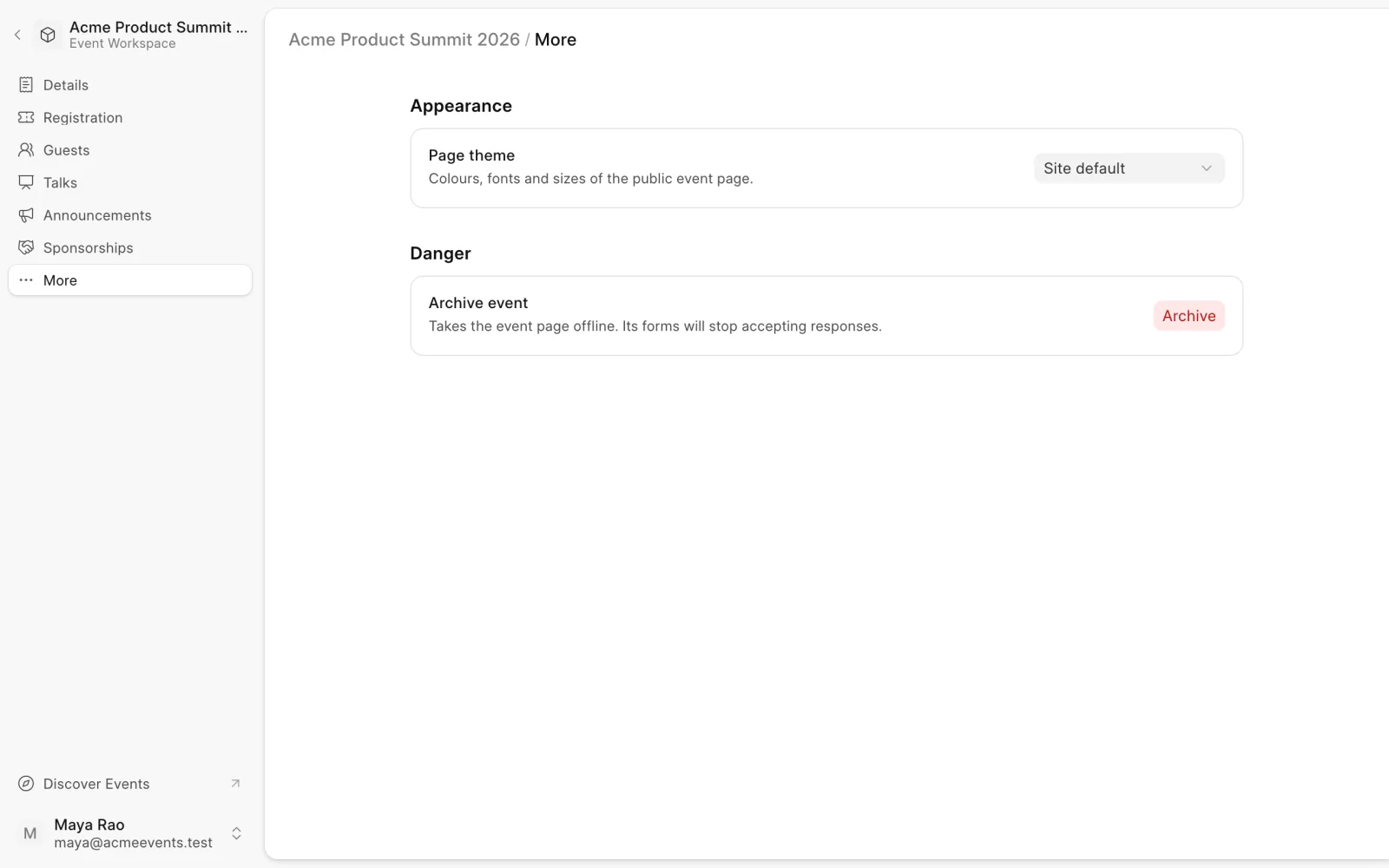
Task: Click the More breadcrumb text
Action: [556, 40]
